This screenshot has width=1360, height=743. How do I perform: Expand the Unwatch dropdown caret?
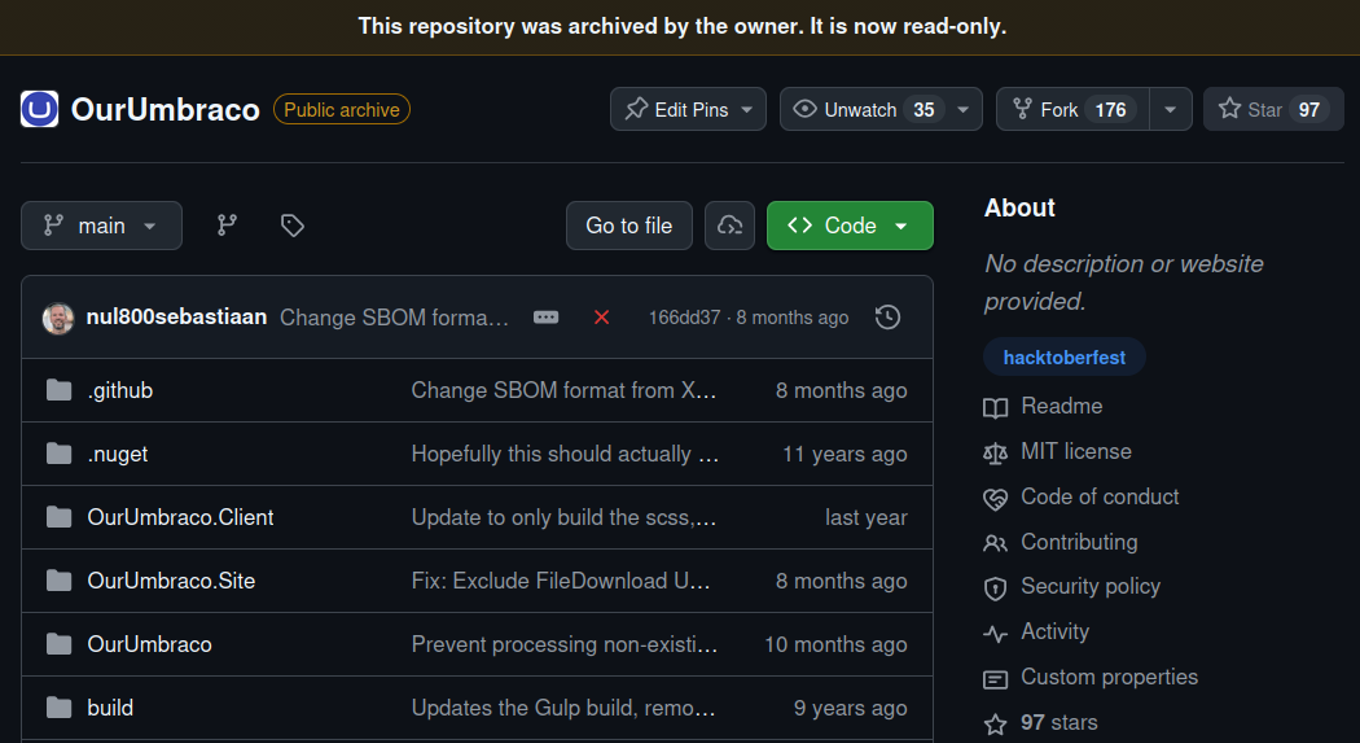(x=963, y=109)
